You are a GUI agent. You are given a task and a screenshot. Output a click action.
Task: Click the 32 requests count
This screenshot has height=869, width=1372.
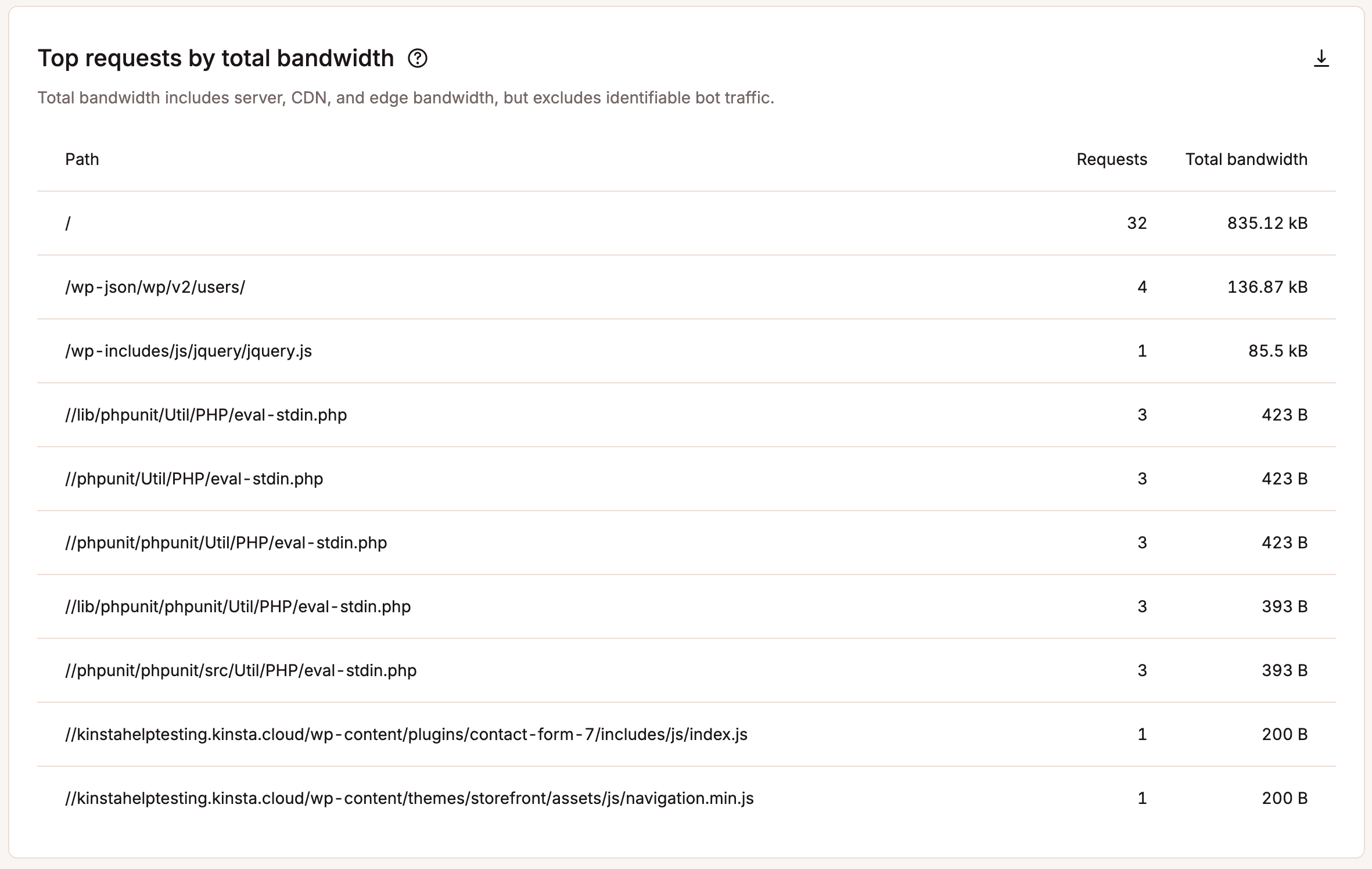1136,223
